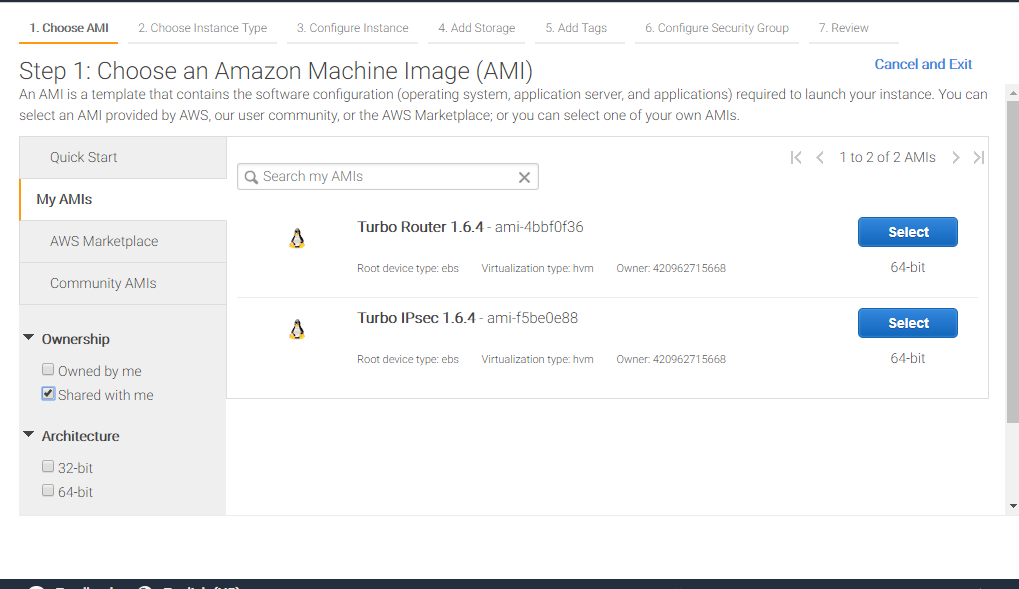
Task: Click Virtualization type: hvm for Turbo Router
Action: click(x=537, y=268)
